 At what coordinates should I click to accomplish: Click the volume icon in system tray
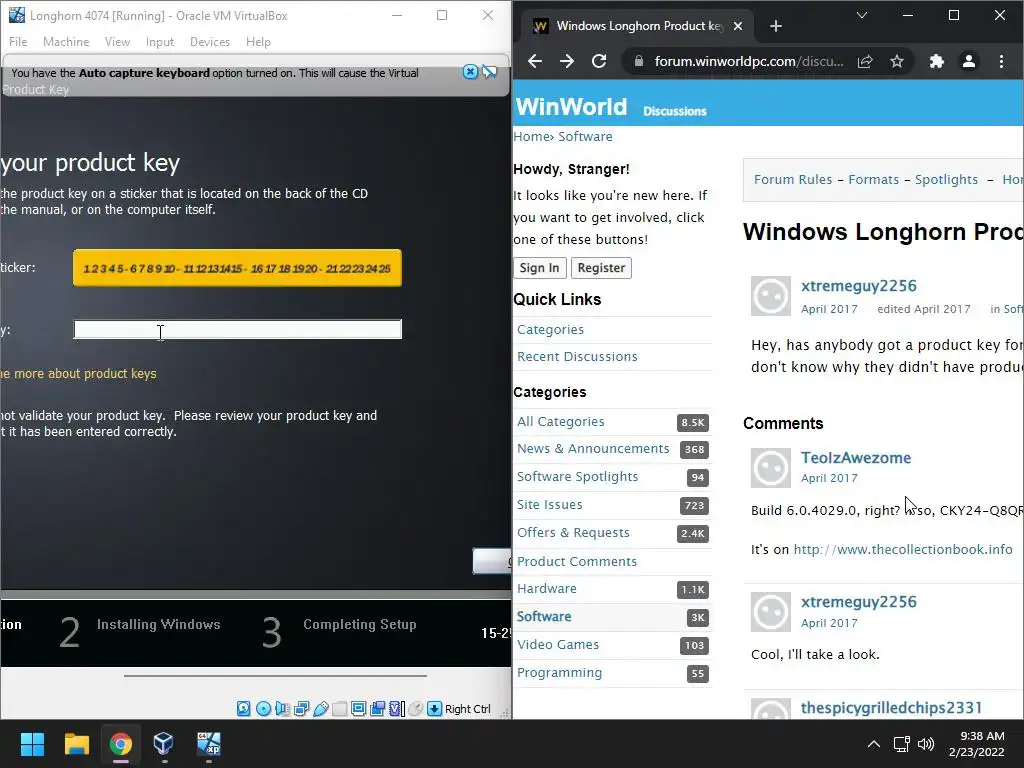click(x=926, y=744)
